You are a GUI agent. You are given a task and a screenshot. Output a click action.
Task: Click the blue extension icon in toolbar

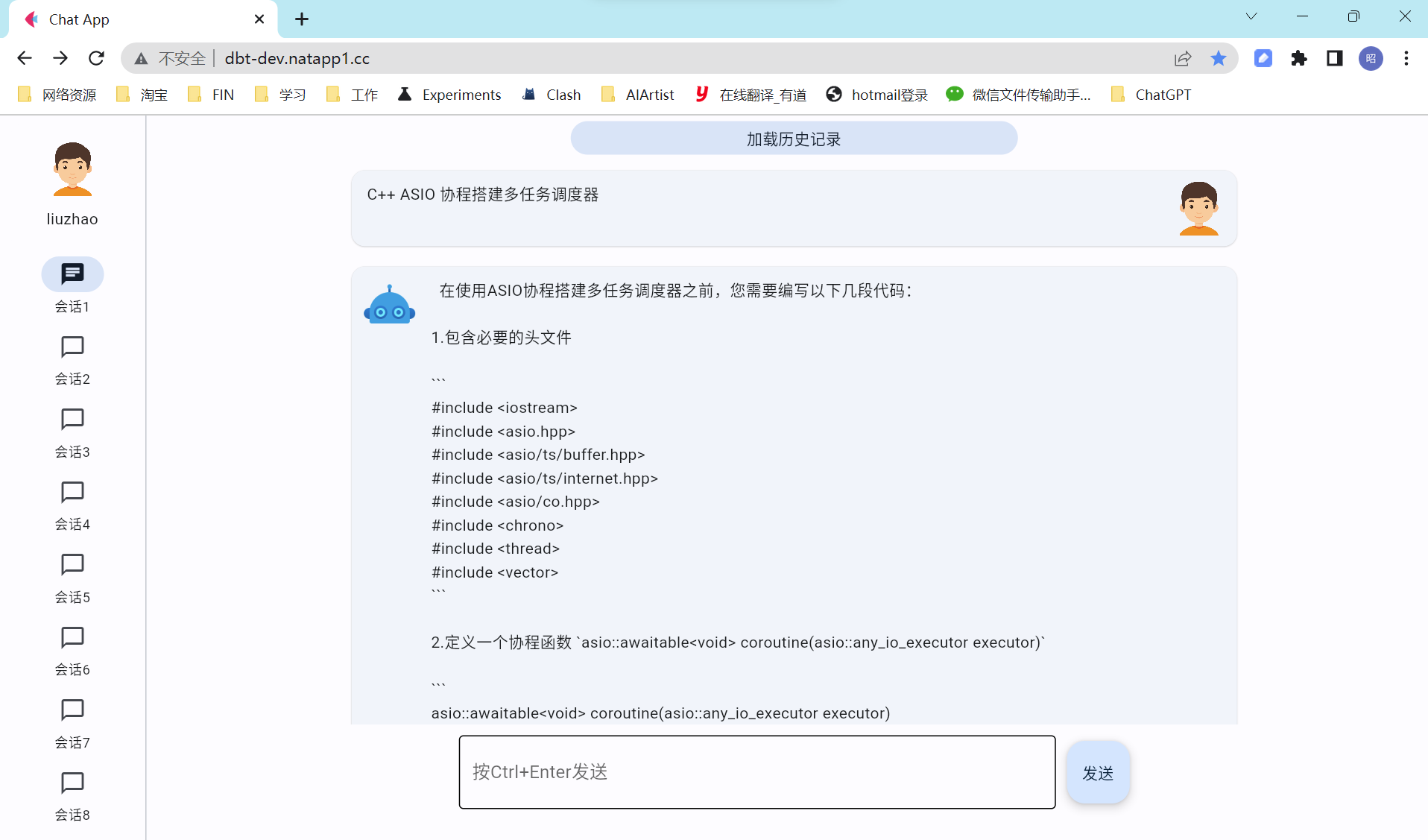(x=1263, y=58)
